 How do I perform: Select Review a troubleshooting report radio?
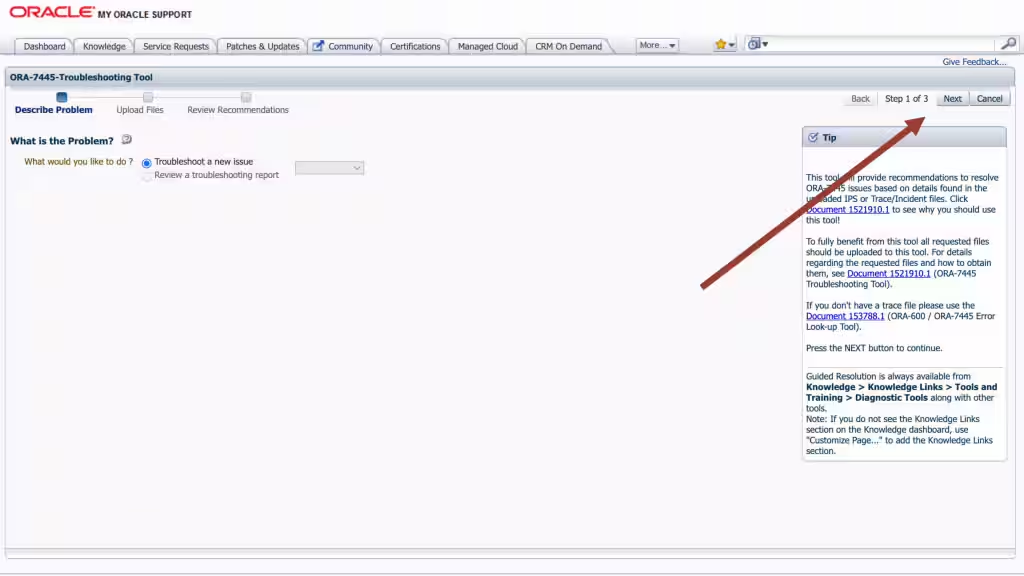click(x=146, y=176)
